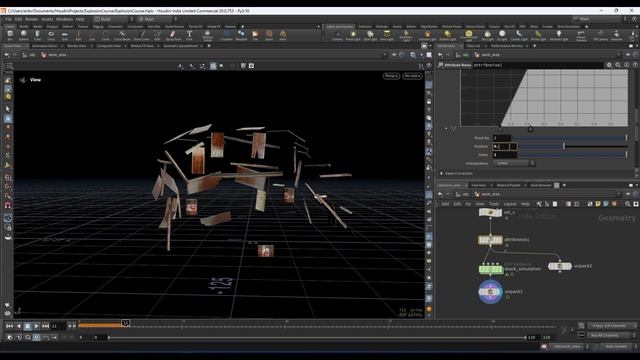Add an Area Light from the shelf
The width and height of the screenshot is (640, 360).
click(x=387, y=36)
